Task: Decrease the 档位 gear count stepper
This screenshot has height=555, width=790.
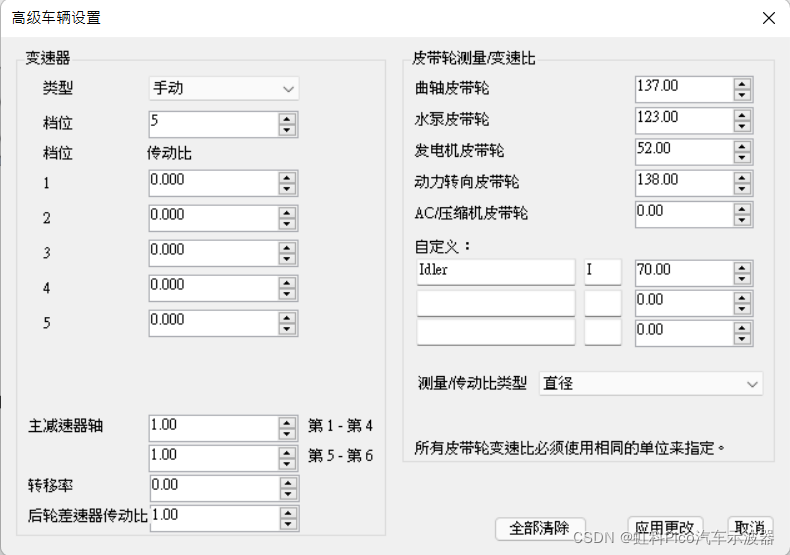Action: pos(287,130)
